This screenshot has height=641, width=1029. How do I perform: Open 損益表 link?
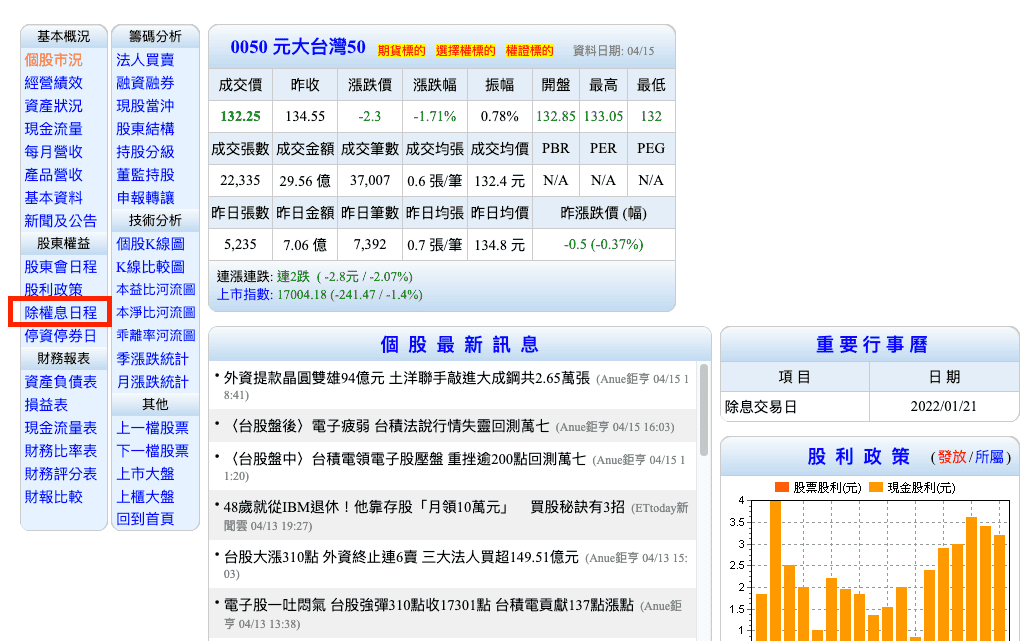(x=46, y=404)
